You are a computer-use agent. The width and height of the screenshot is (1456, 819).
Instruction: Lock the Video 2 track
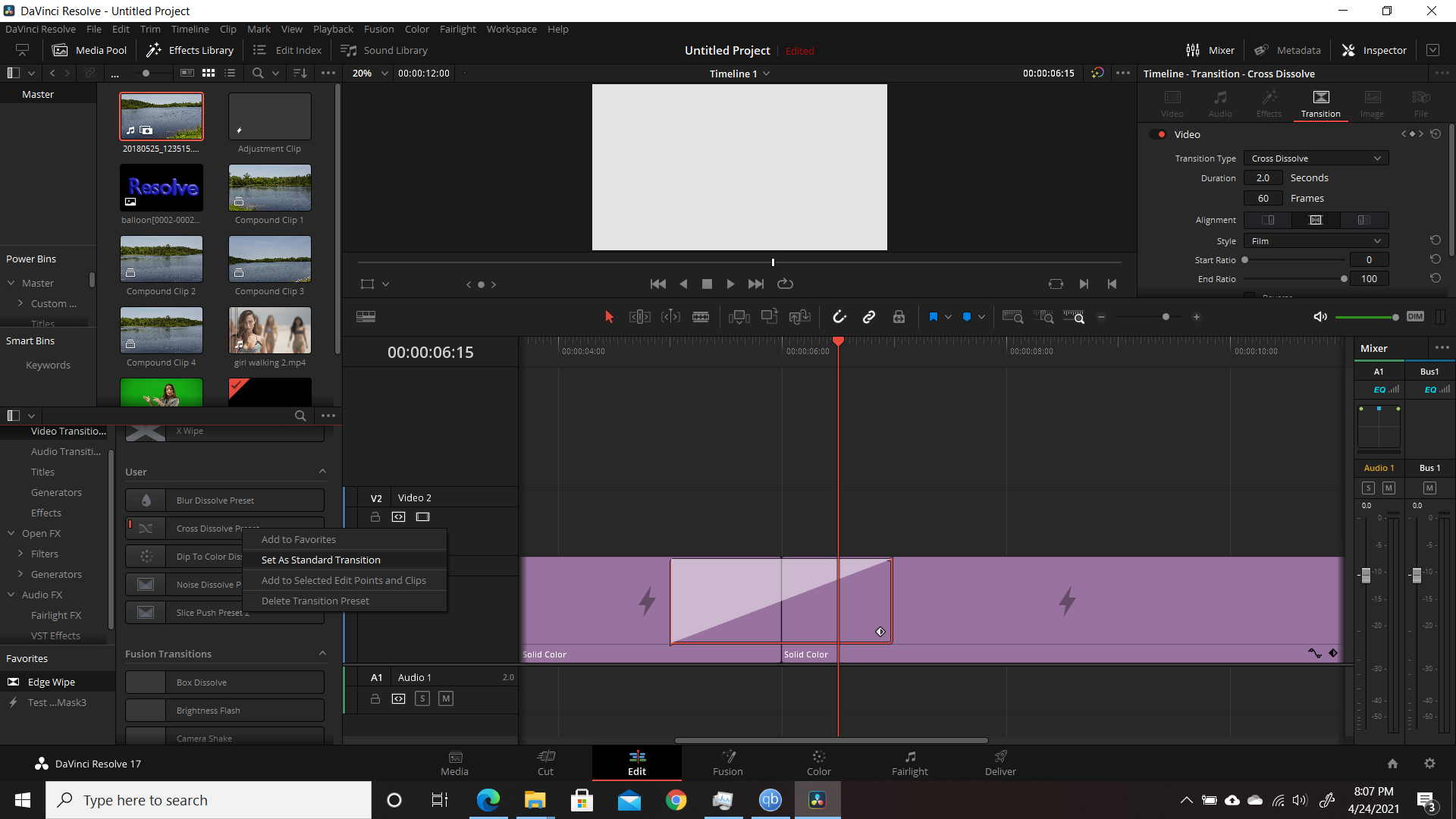coord(375,517)
